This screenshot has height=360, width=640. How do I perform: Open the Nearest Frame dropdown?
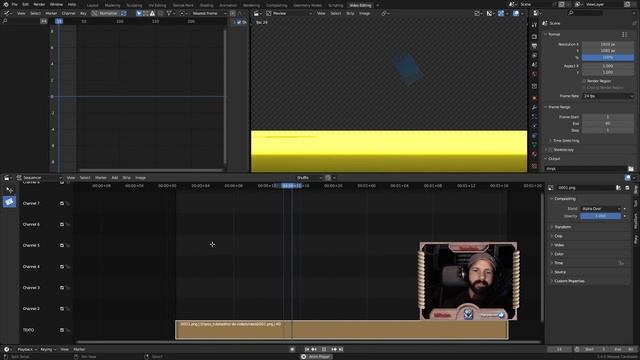pos(209,13)
